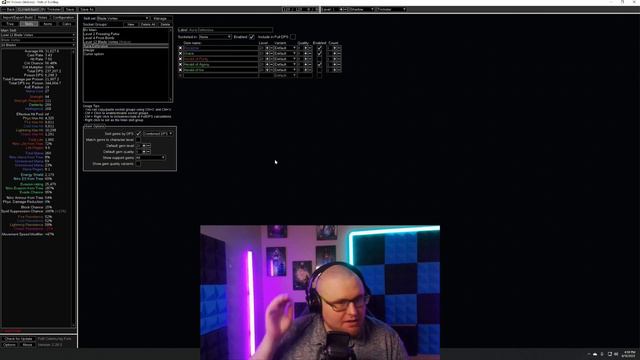This screenshot has height=360, width=640.
Task: Disable the Herald of Agony gem checkbox
Action: (320, 64)
